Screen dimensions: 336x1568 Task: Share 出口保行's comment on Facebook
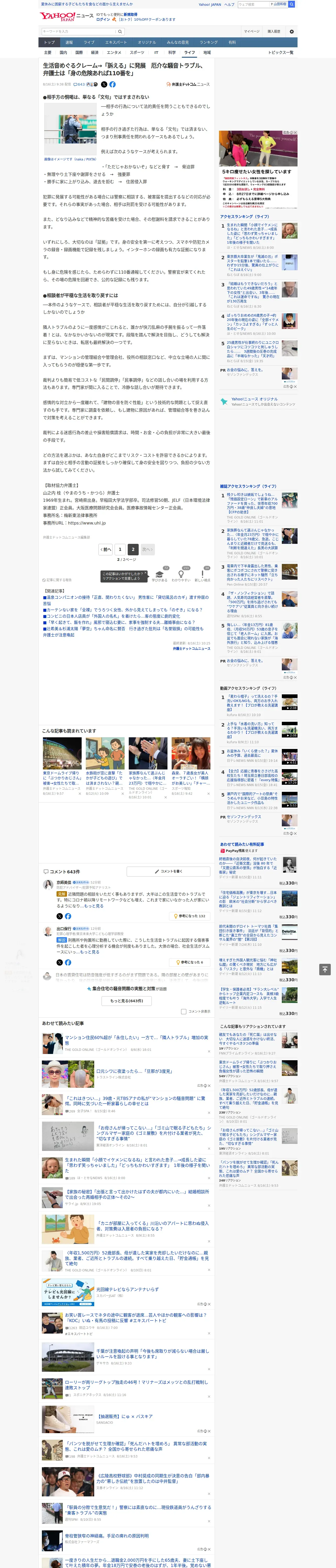click(68, 962)
